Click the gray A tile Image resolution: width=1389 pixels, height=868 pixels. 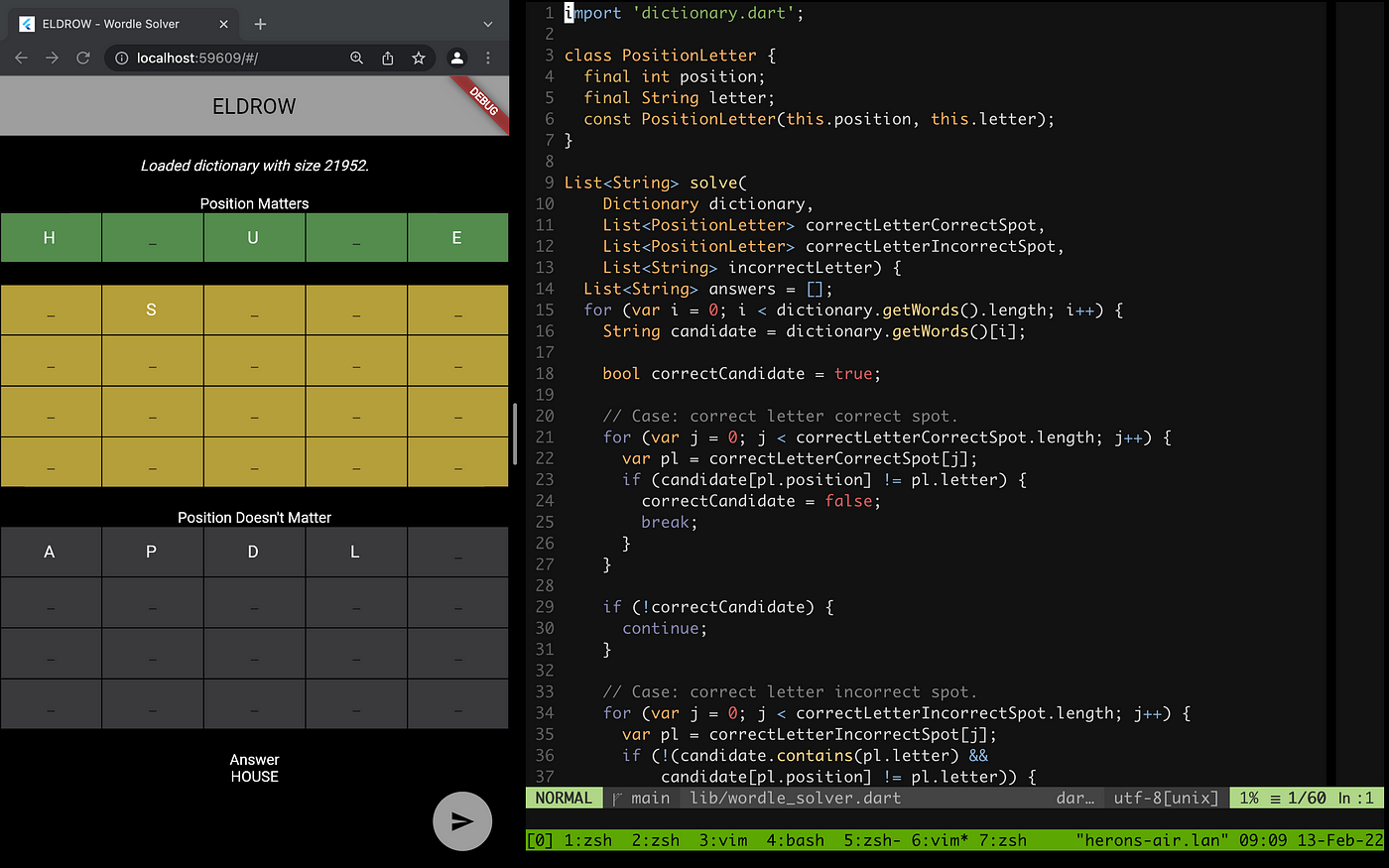51,552
